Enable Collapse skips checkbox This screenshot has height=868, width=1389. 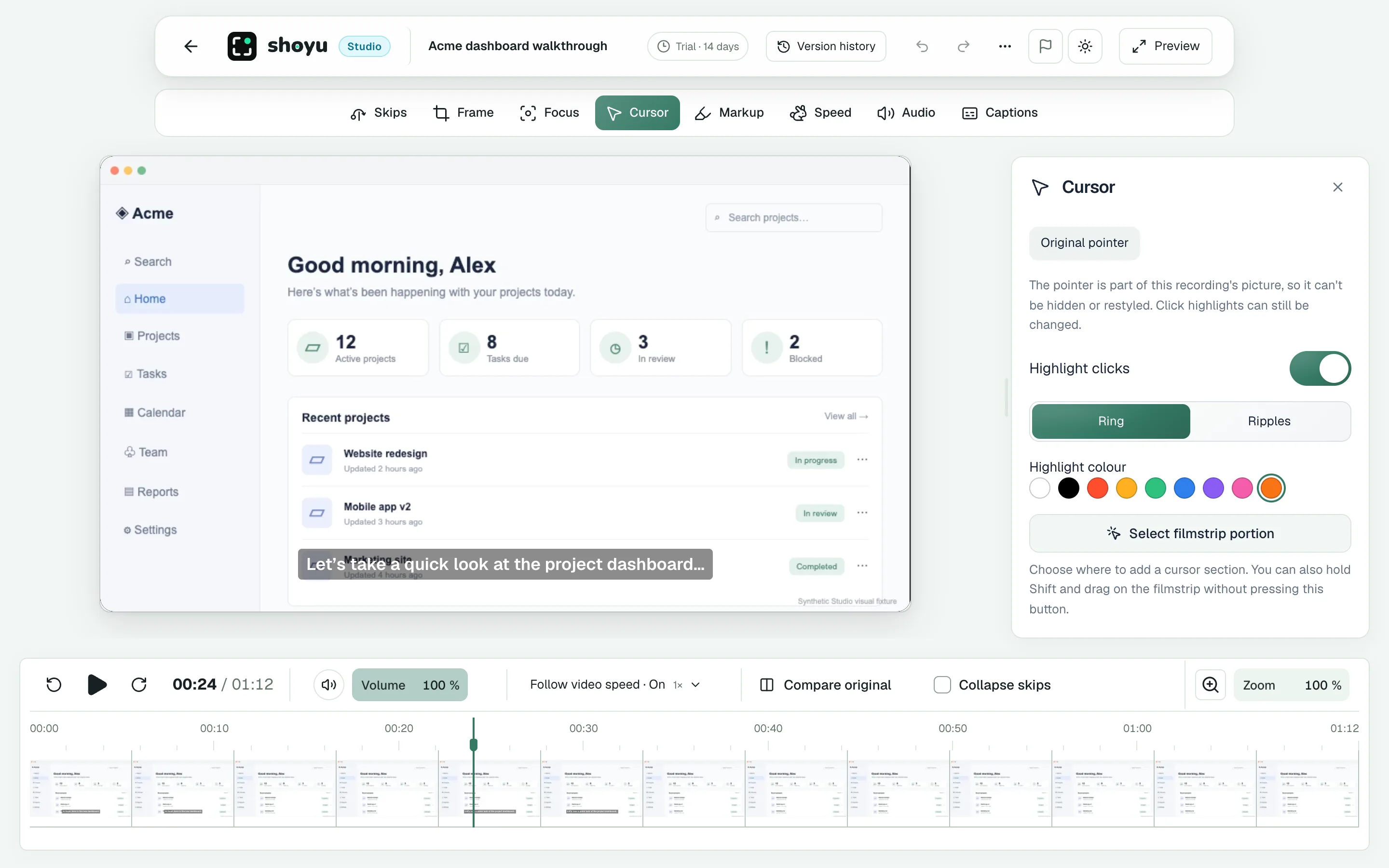tap(942, 685)
